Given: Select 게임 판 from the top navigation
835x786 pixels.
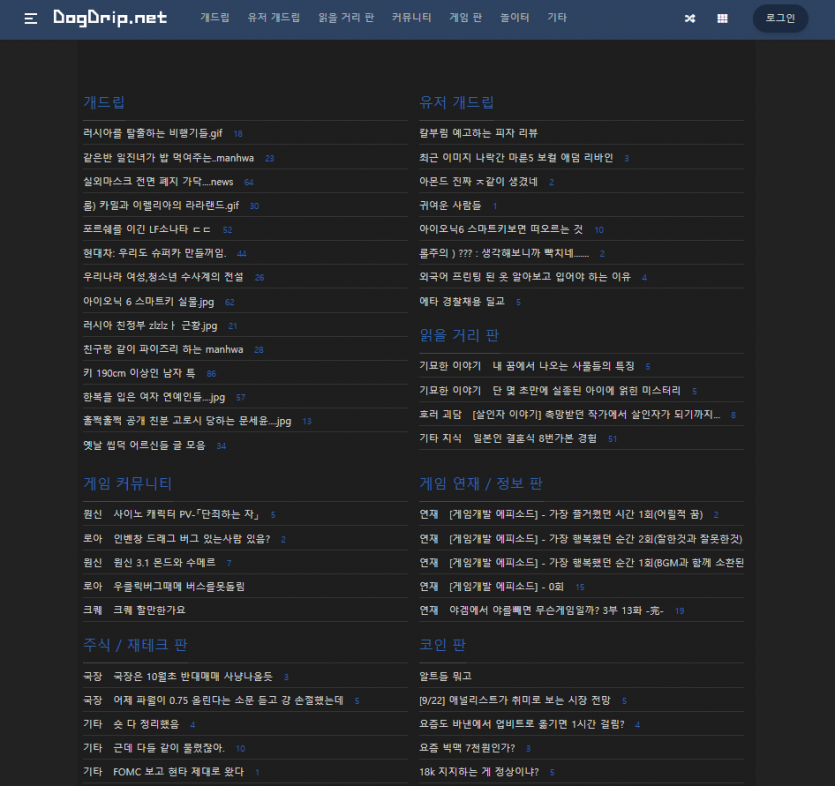Looking at the screenshot, I should (x=464, y=17).
